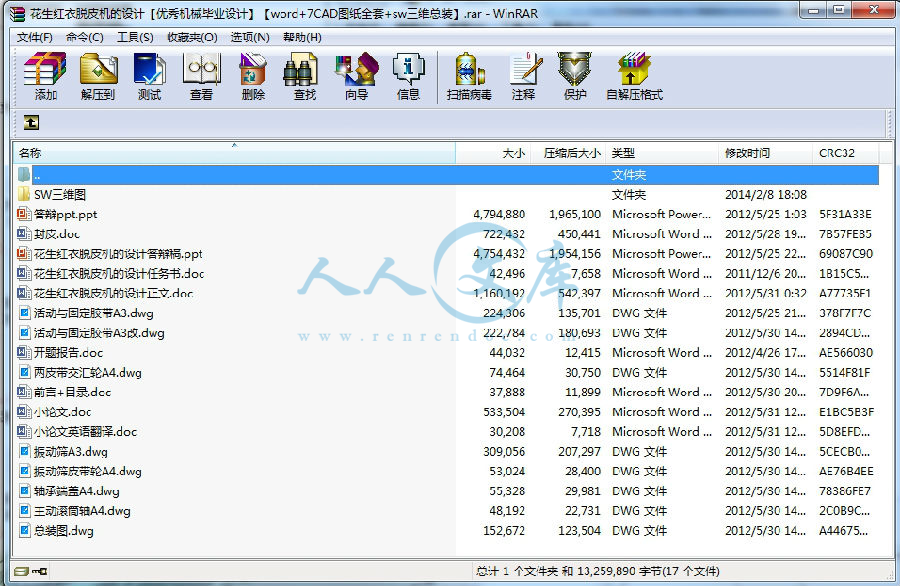Sort by Packed size (压缩后大小) header
This screenshot has width=900, height=586.
coord(568,153)
